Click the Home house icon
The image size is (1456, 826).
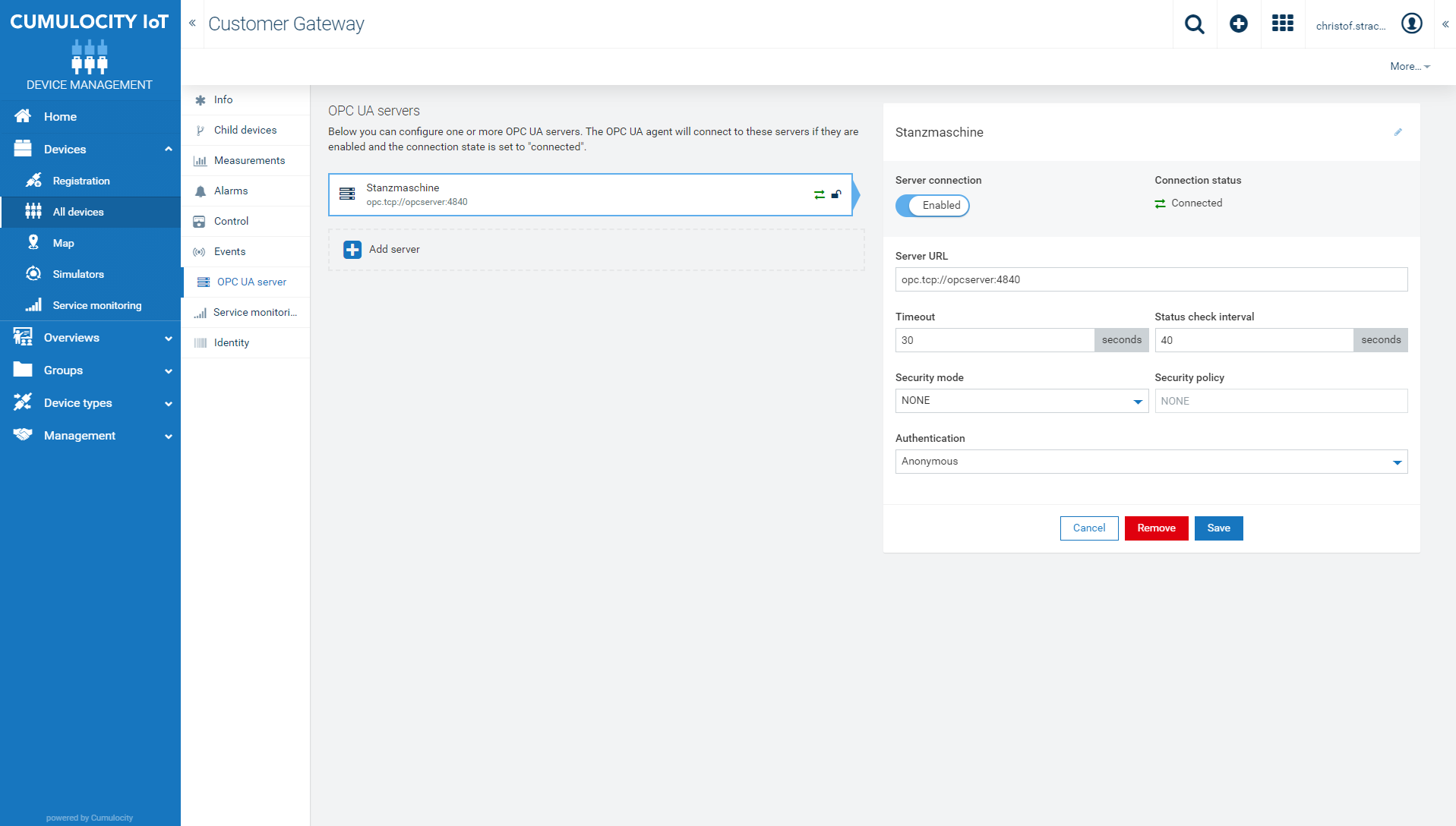pos(23,116)
